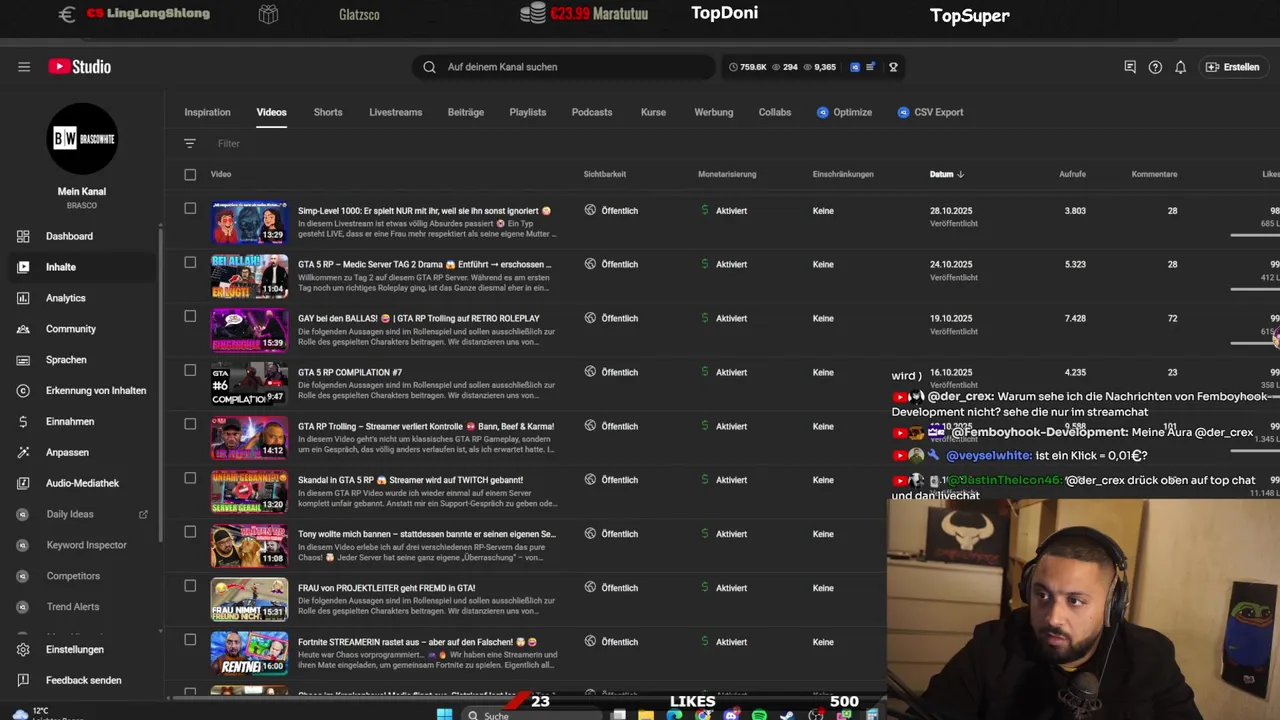Sort by the Aufrufe column header
This screenshot has width=1280, height=720.
pos(1072,174)
